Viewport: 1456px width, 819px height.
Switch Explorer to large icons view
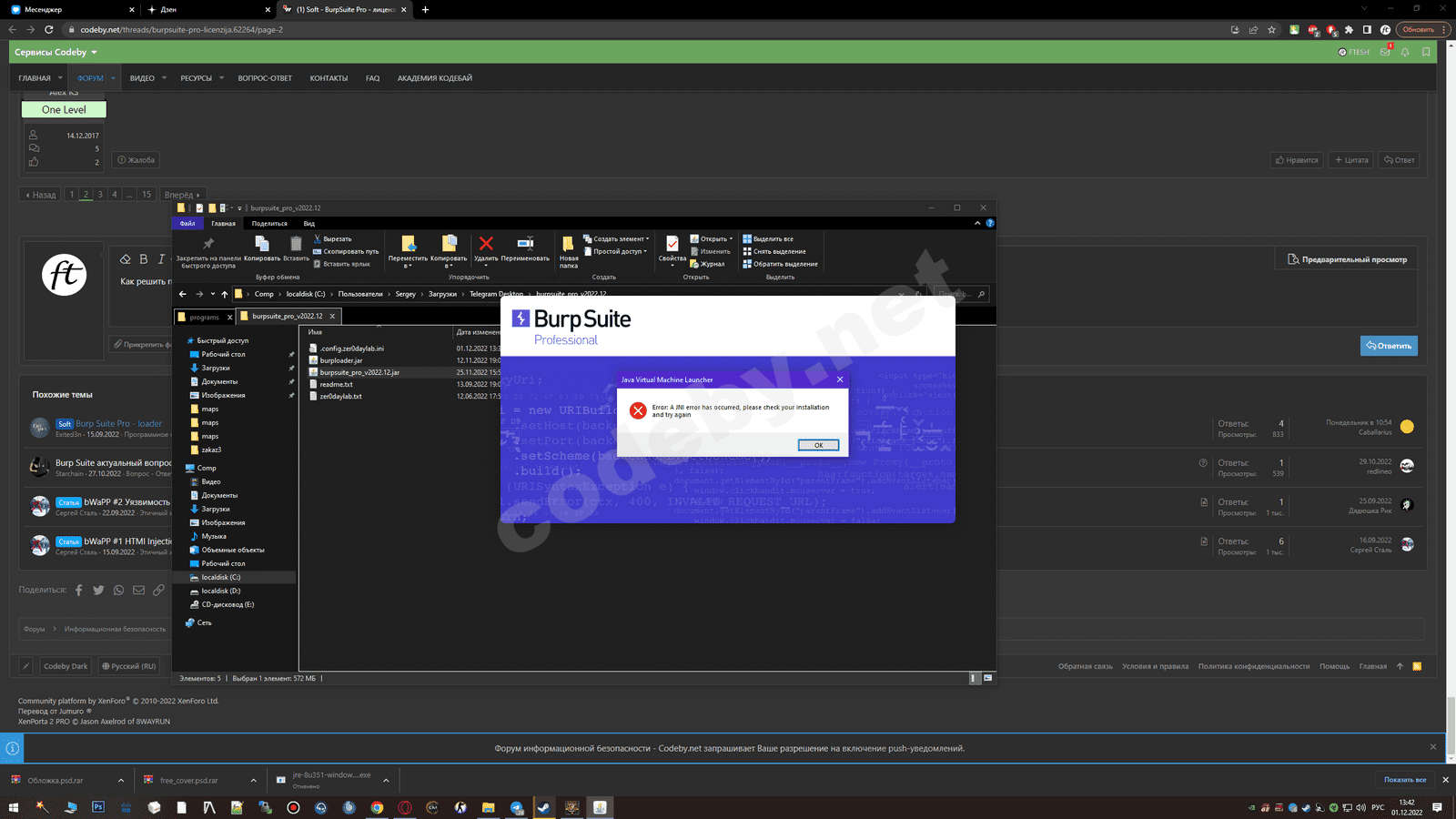[987, 678]
